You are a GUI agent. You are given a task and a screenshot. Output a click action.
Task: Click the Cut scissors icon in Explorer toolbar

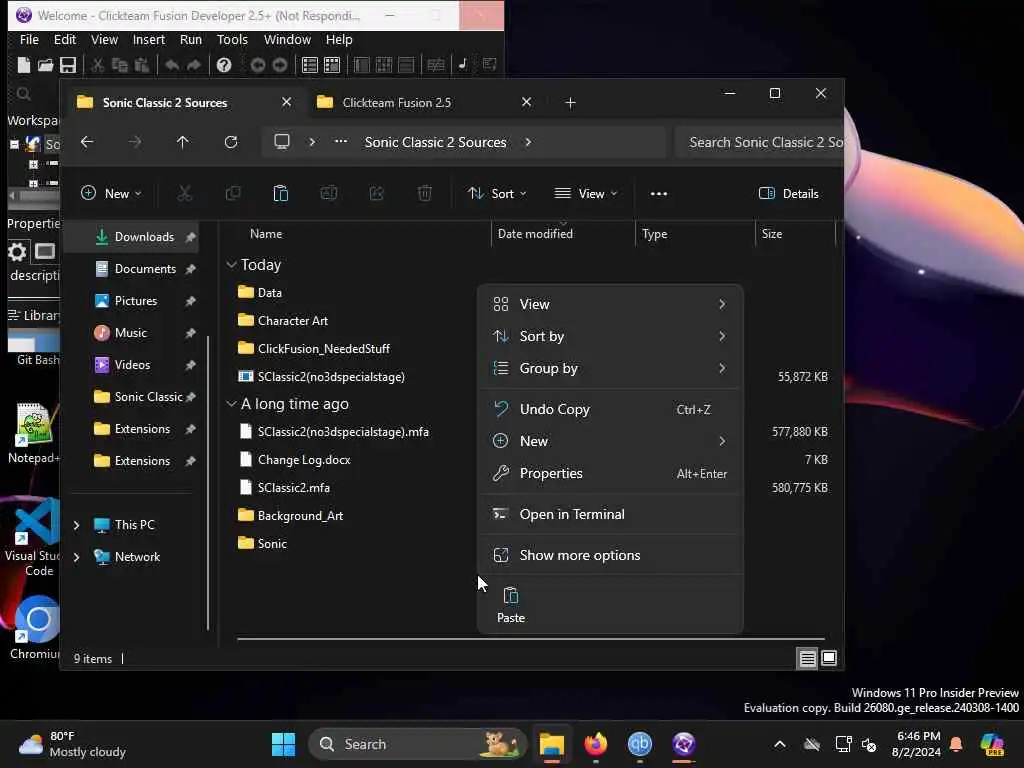click(x=185, y=193)
